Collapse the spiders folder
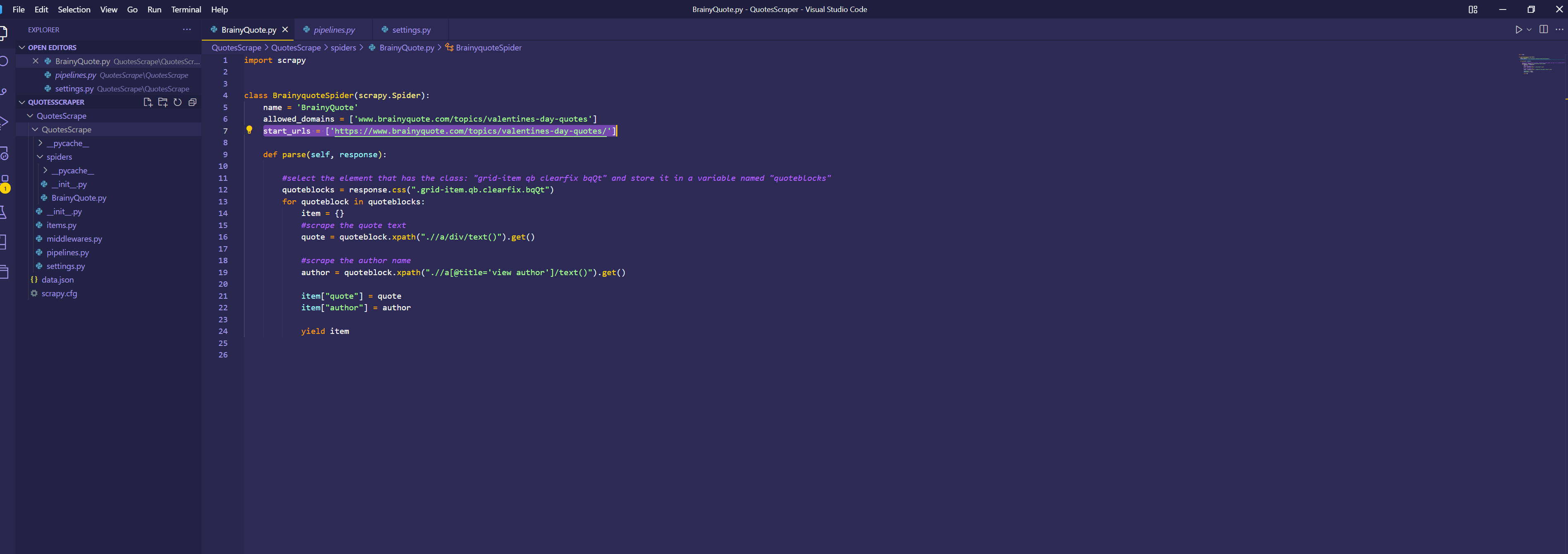The image size is (1568, 554). (40, 156)
